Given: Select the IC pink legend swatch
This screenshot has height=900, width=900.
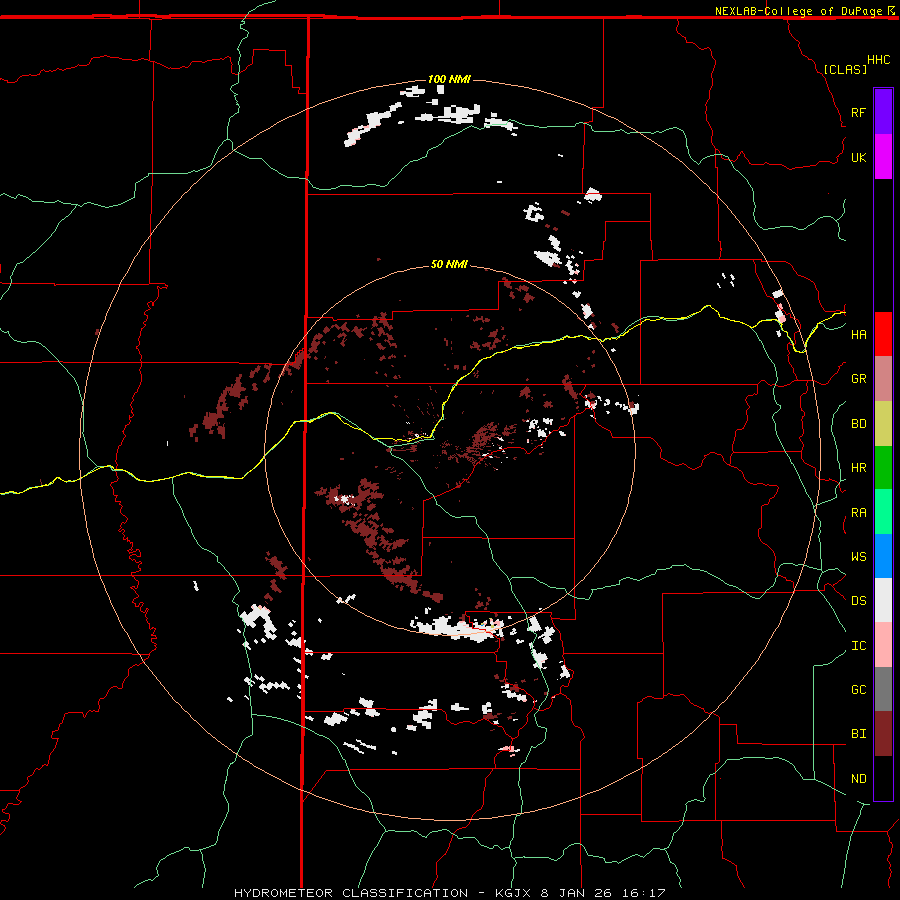Looking at the screenshot, I should point(883,645).
